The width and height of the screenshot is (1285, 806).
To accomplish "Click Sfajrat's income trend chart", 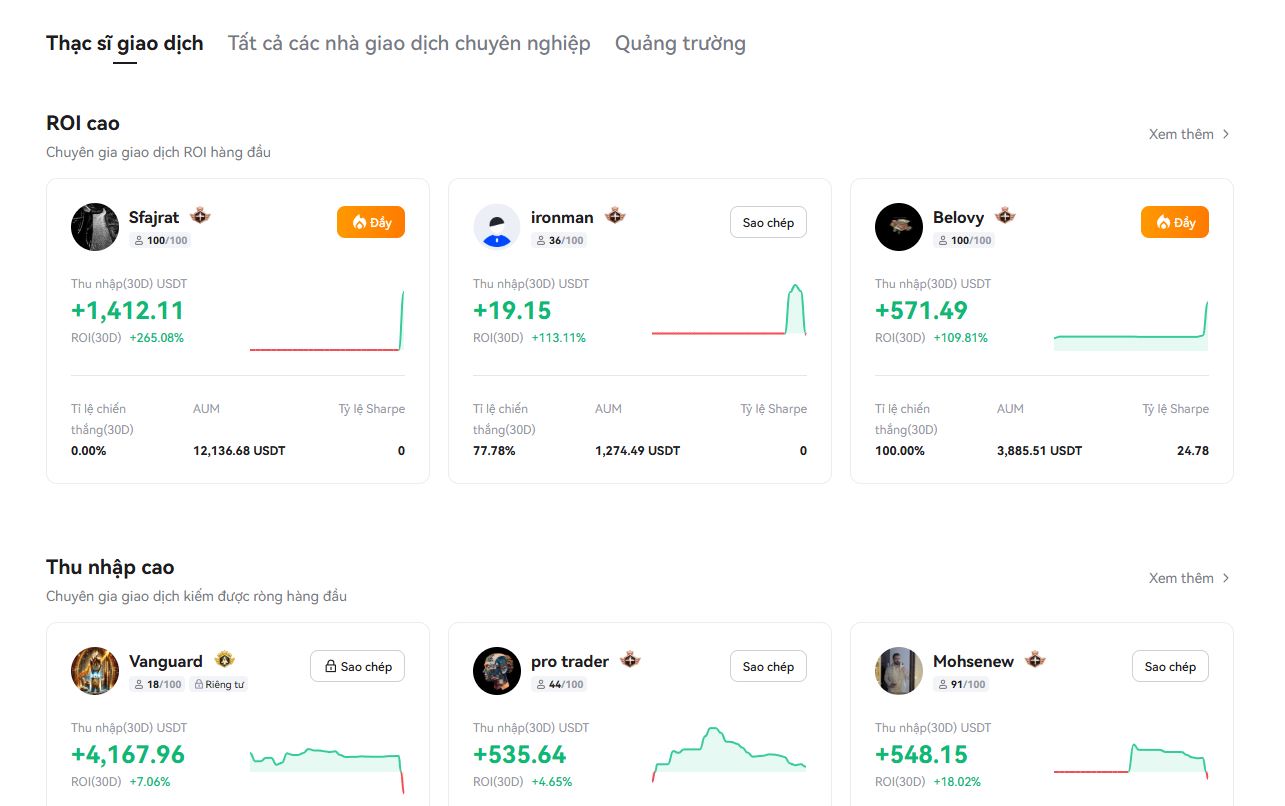I will click(x=327, y=320).
